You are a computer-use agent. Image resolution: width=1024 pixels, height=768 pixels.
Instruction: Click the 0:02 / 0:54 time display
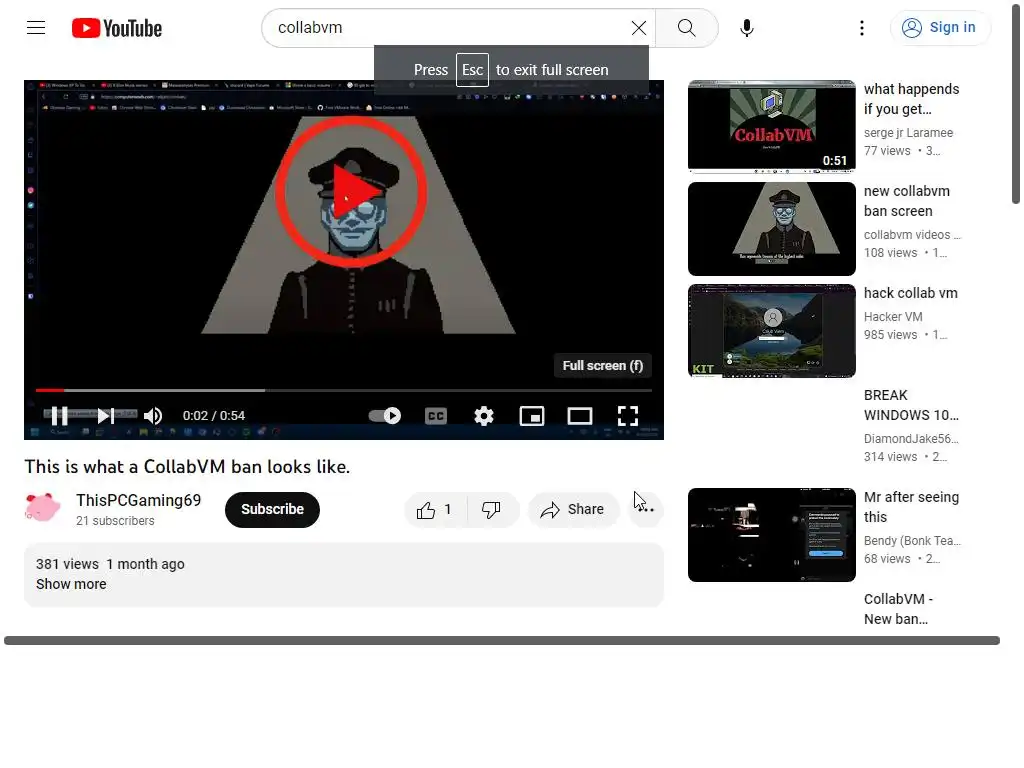point(214,415)
